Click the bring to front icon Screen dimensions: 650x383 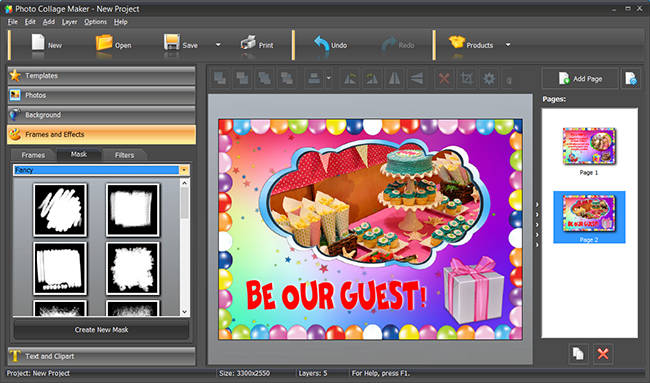click(220, 78)
